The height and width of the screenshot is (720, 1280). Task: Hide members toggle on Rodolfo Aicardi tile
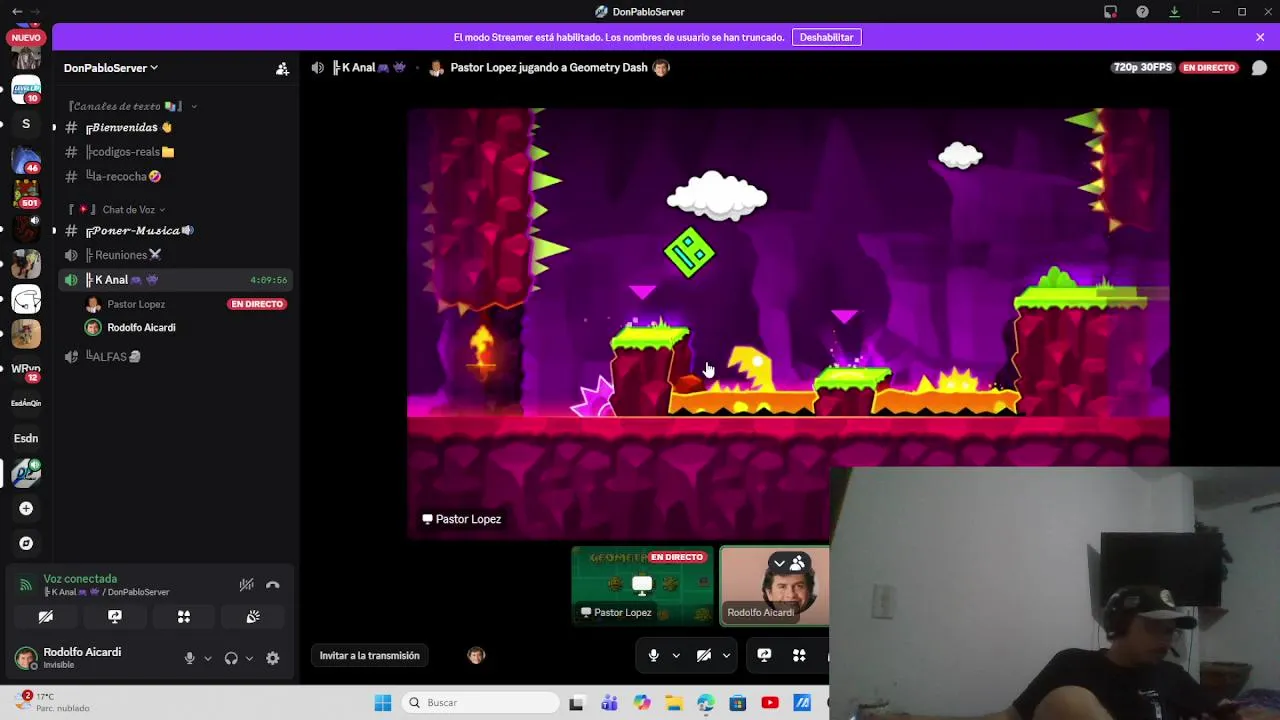[789, 564]
